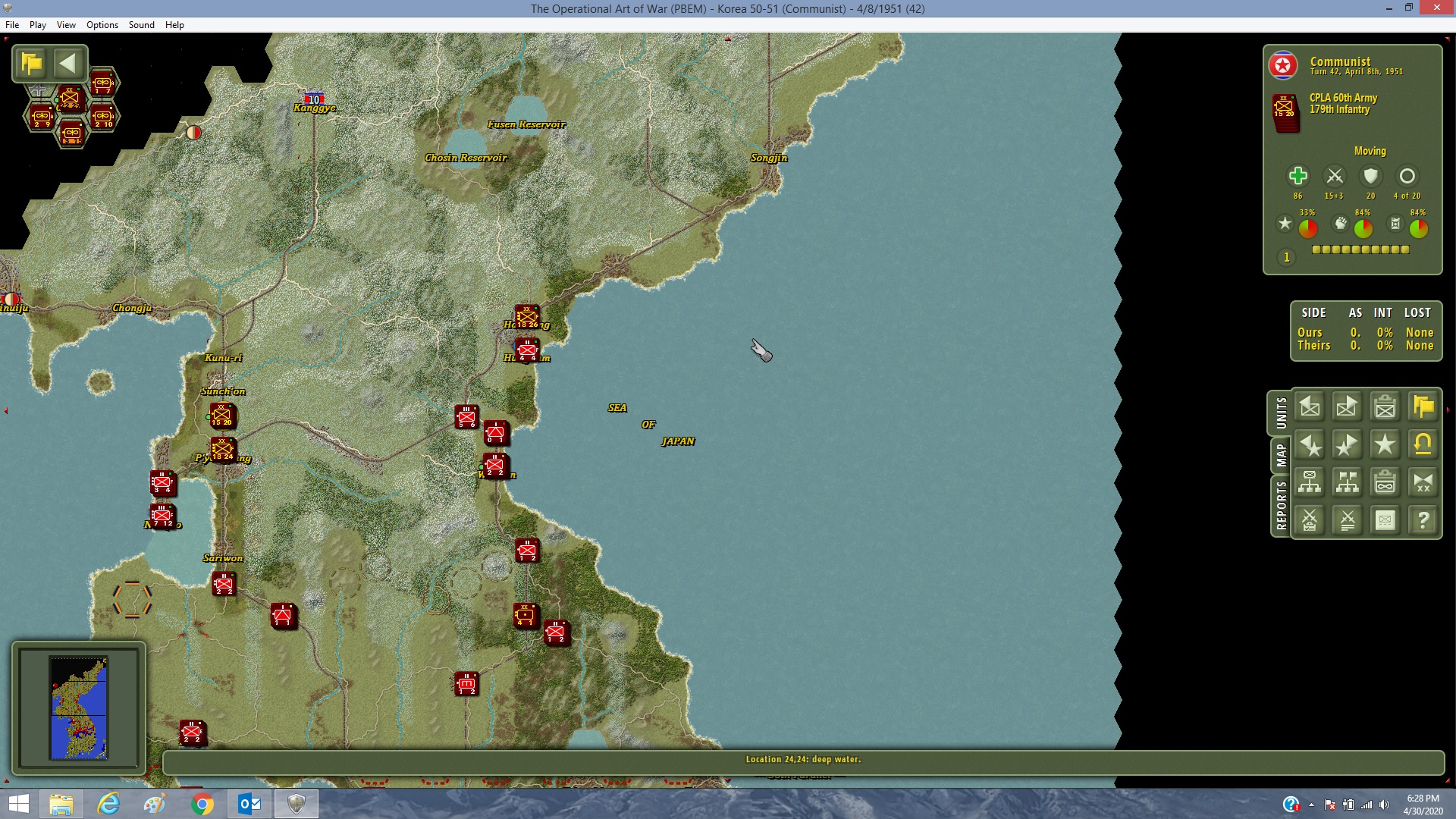Click the orange hexagon marker on map

[132, 600]
